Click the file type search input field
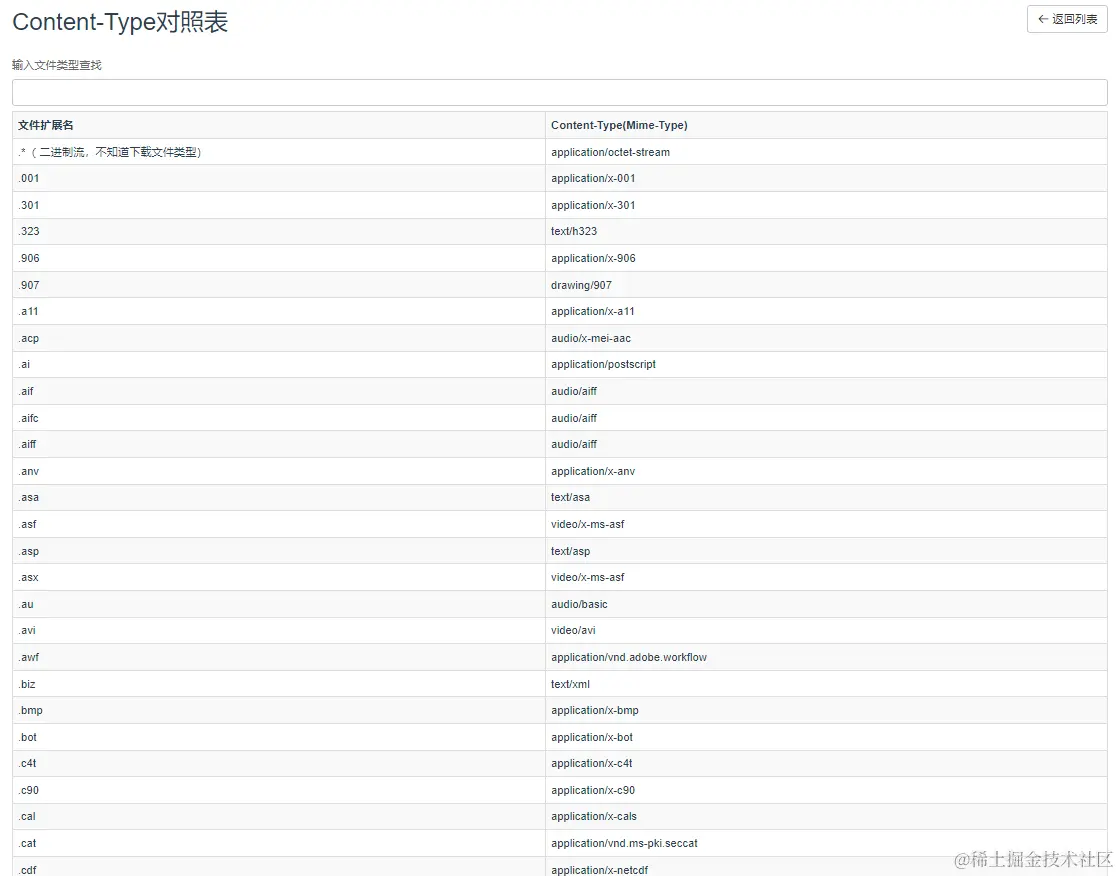Image resolution: width=1120 pixels, height=876 pixels. [x=559, y=91]
